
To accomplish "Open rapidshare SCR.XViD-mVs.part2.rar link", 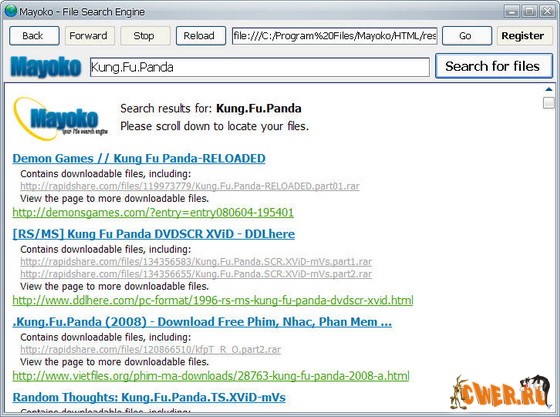I will coord(196,274).
